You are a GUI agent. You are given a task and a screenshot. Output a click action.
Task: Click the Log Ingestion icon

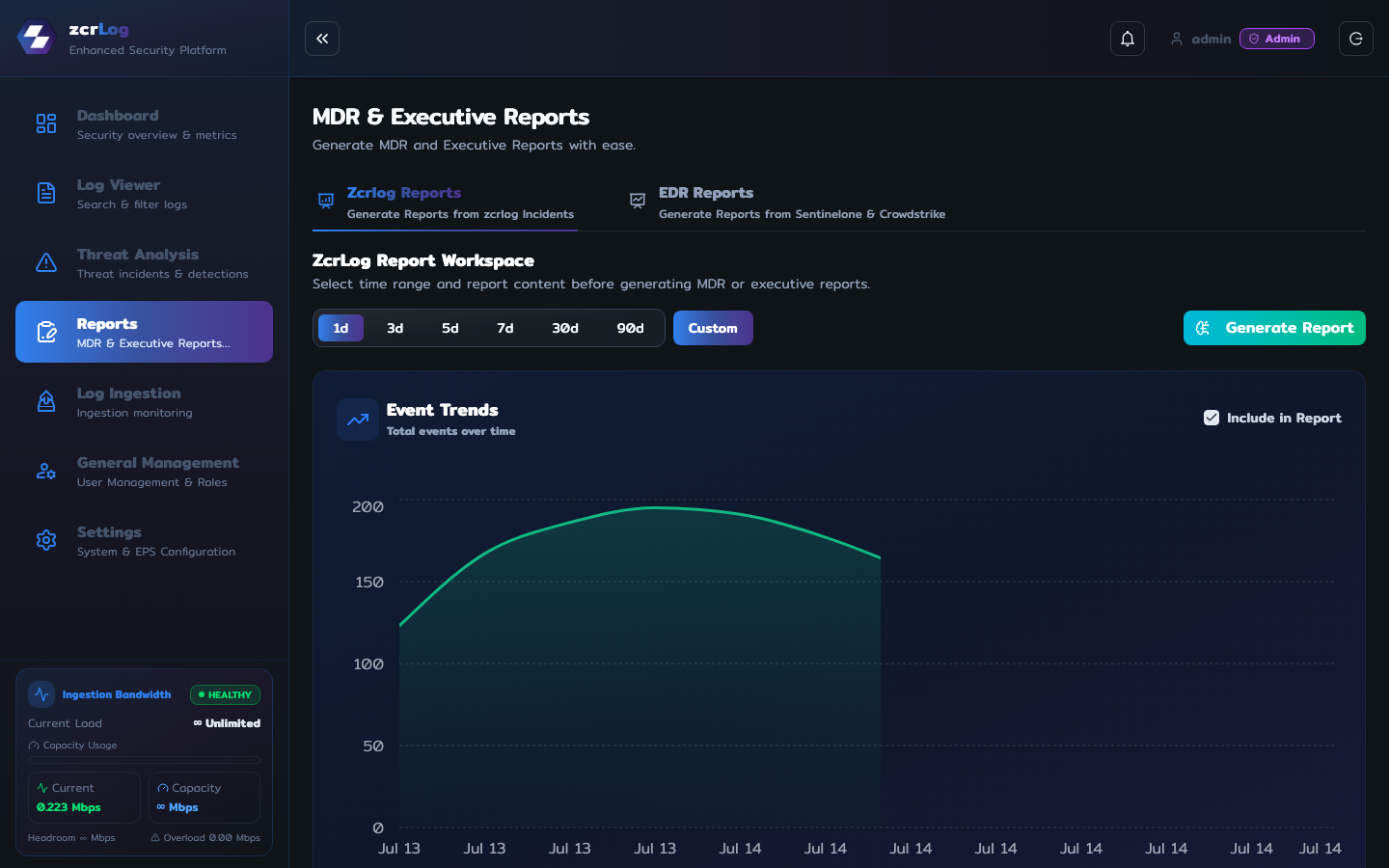point(46,401)
